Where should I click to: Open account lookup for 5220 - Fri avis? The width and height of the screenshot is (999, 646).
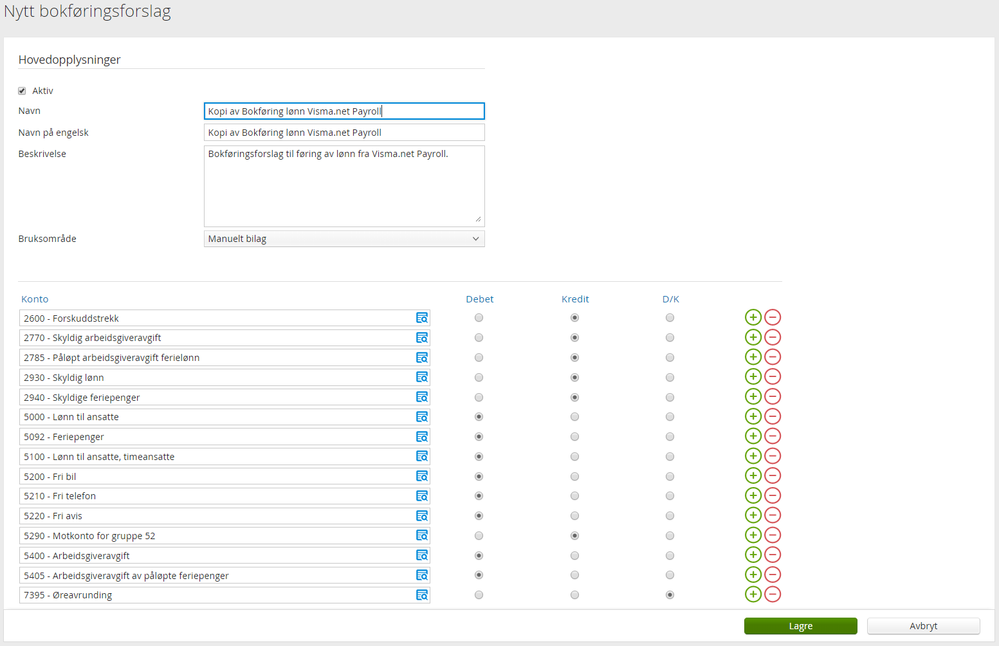422,515
